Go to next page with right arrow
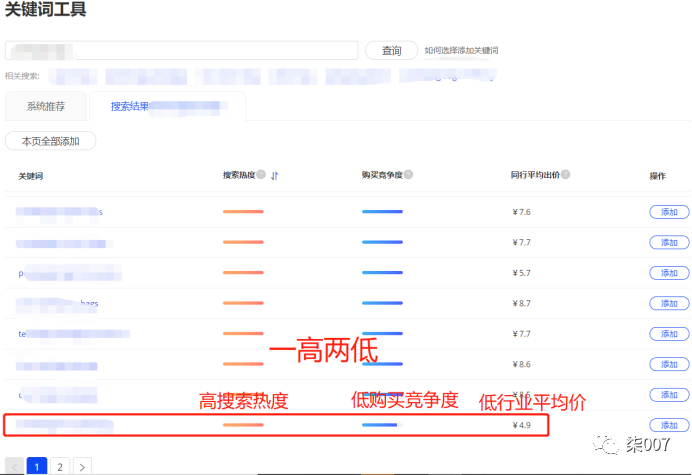 tap(82, 466)
